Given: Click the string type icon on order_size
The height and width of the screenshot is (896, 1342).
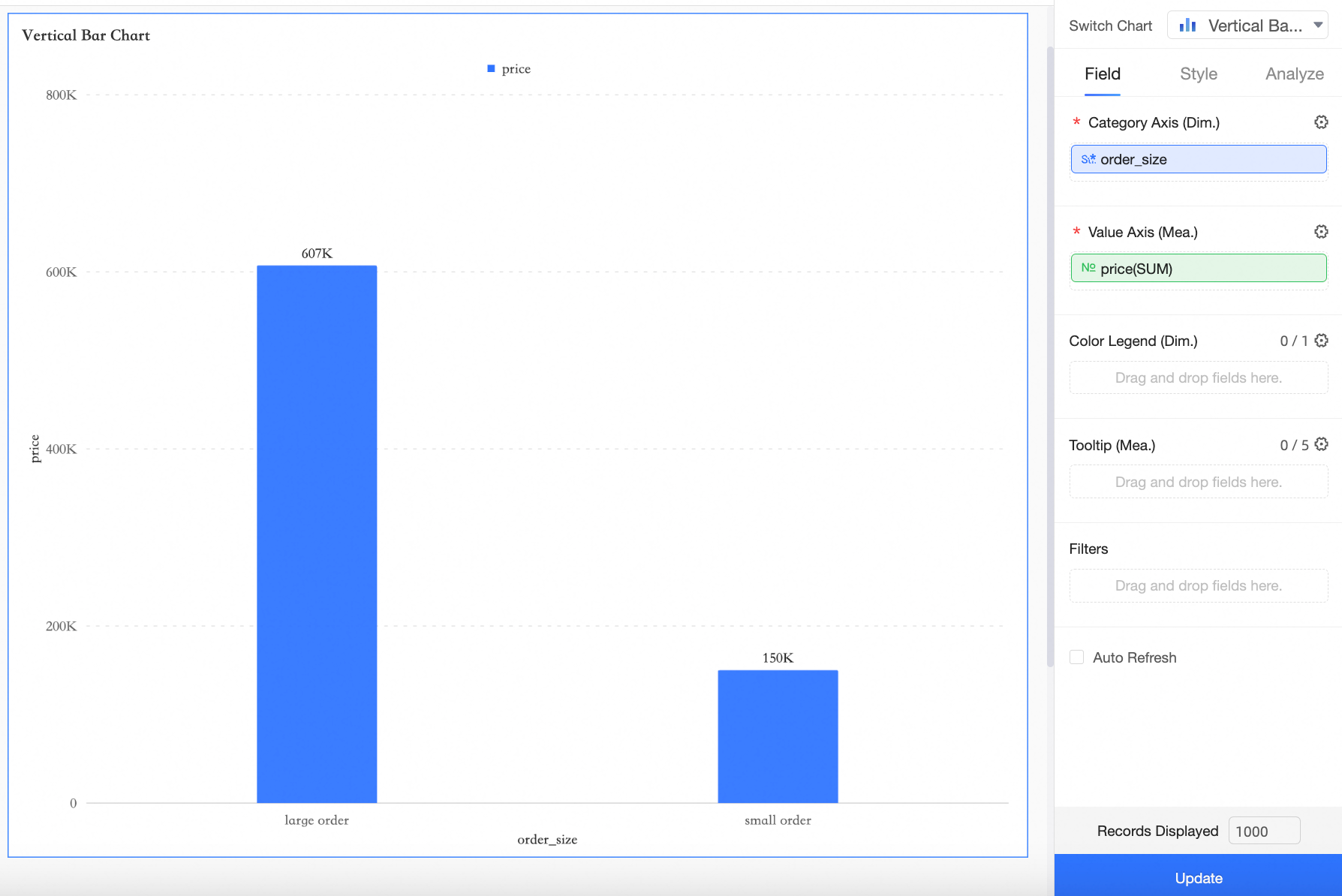Looking at the screenshot, I should point(1088,159).
